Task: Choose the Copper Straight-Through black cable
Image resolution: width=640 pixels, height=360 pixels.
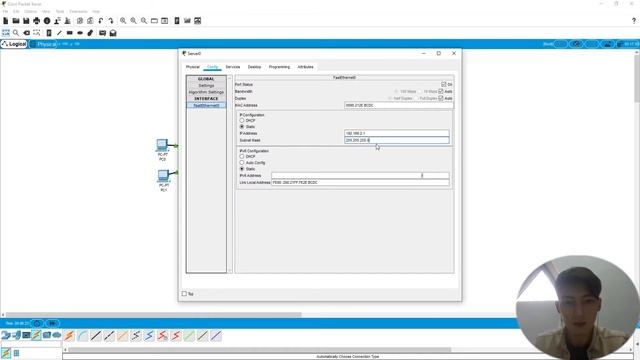Action: coord(96,336)
